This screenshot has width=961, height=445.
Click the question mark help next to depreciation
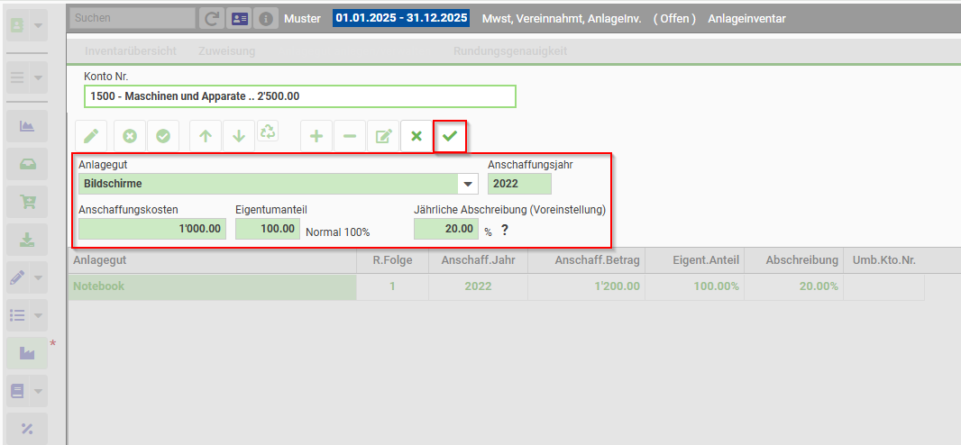coord(504,230)
